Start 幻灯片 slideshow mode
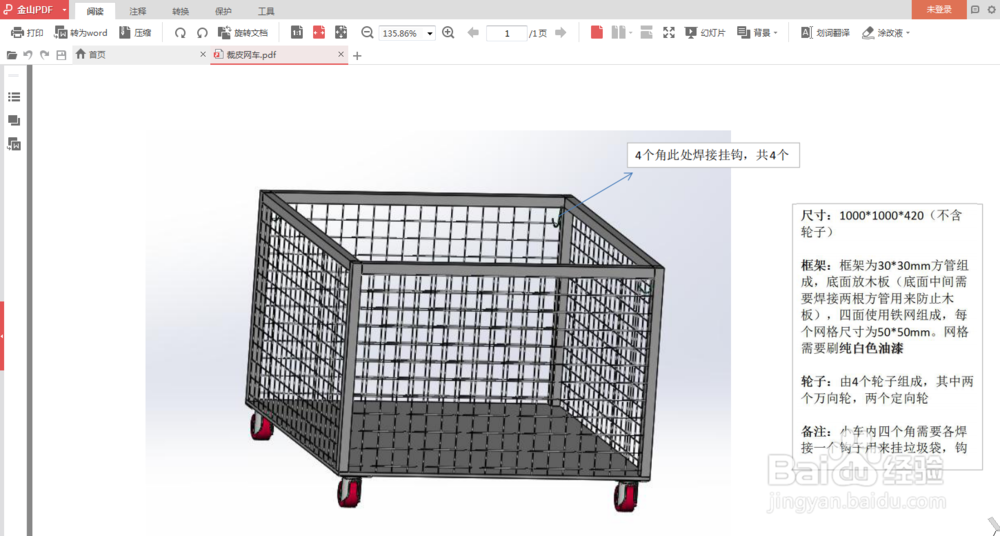The width and height of the screenshot is (1000, 536). [705, 33]
